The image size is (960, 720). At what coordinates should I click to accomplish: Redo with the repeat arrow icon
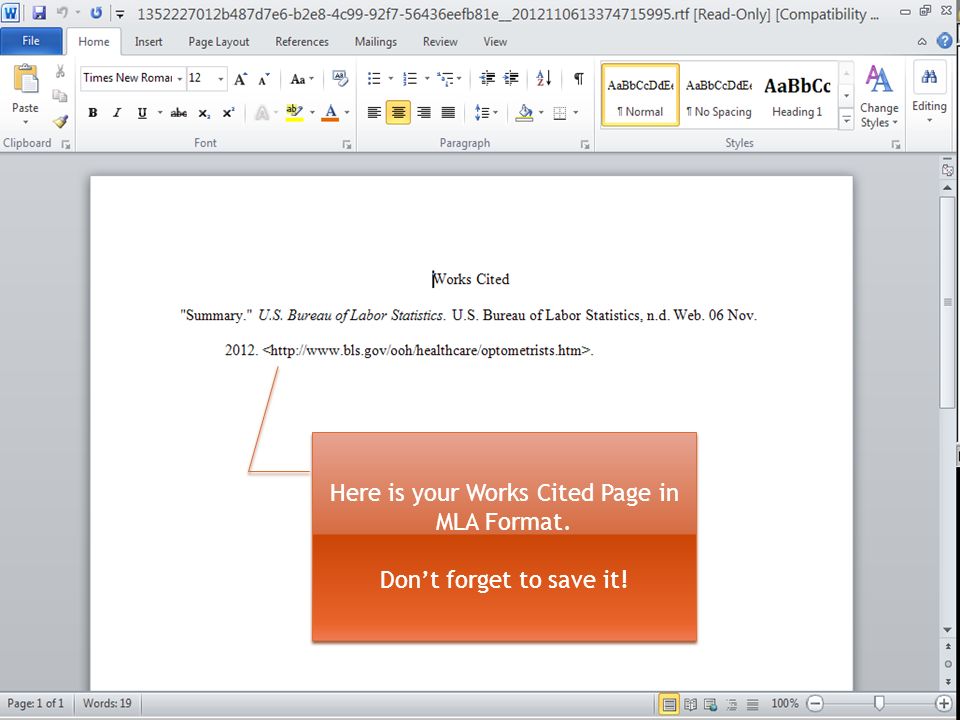(96, 13)
